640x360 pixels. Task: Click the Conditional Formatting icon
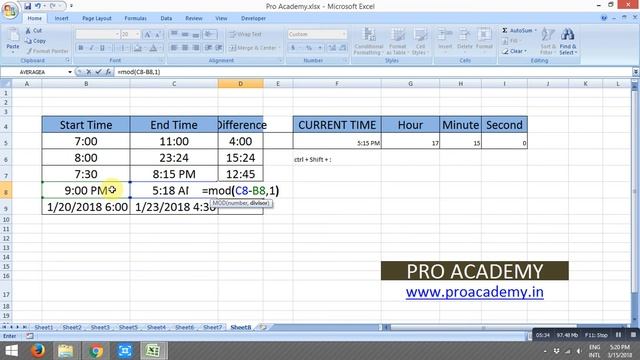point(369,35)
